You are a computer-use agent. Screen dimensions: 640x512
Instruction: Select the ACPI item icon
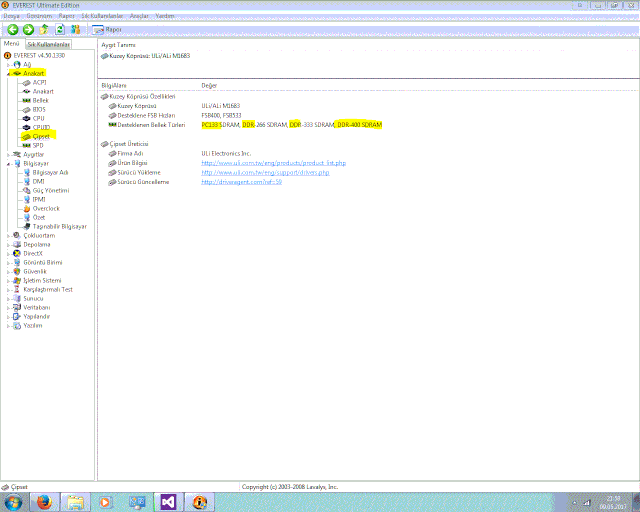[x=27, y=82]
